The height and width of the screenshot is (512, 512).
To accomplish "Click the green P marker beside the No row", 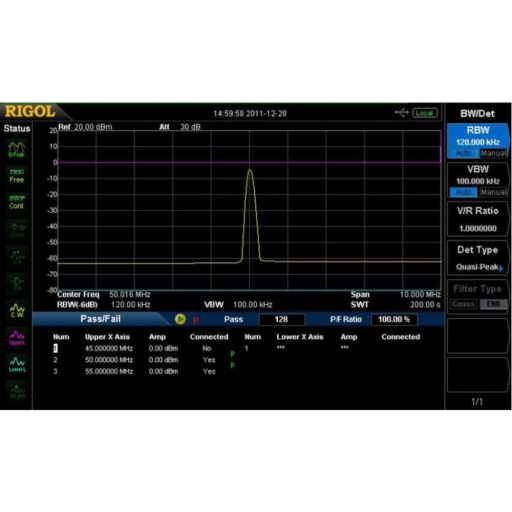I will 233,354.
